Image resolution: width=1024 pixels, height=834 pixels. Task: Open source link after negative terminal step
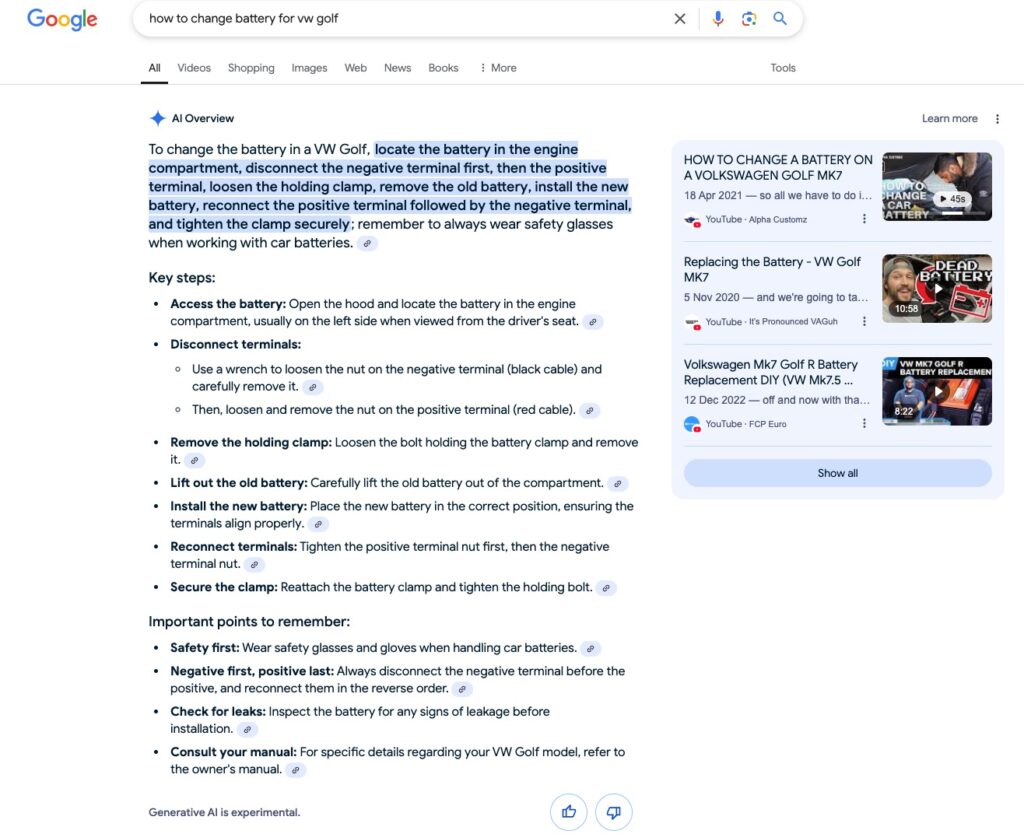pyautogui.click(x=313, y=387)
